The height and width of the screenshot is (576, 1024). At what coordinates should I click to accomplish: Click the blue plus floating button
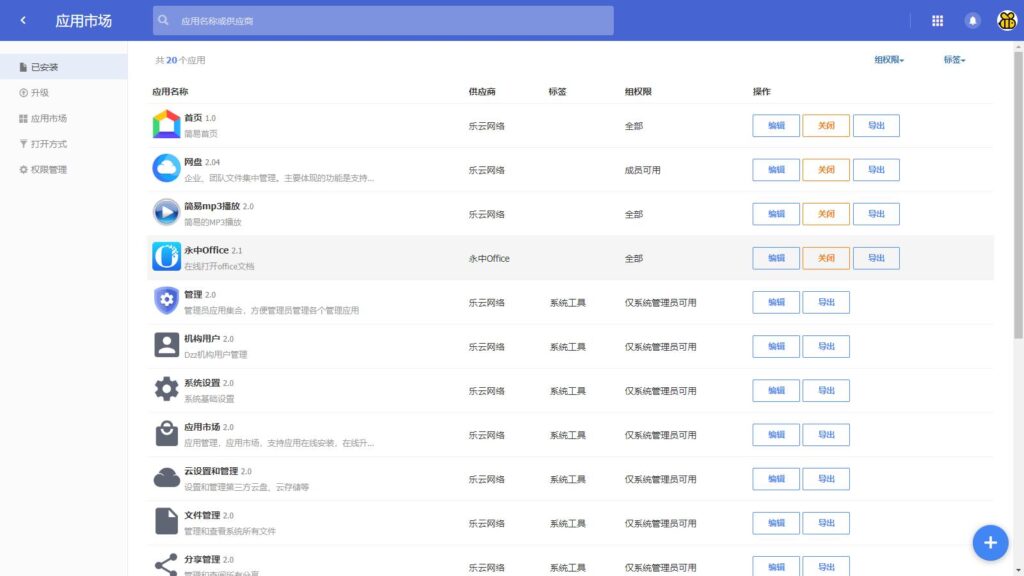click(990, 542)
